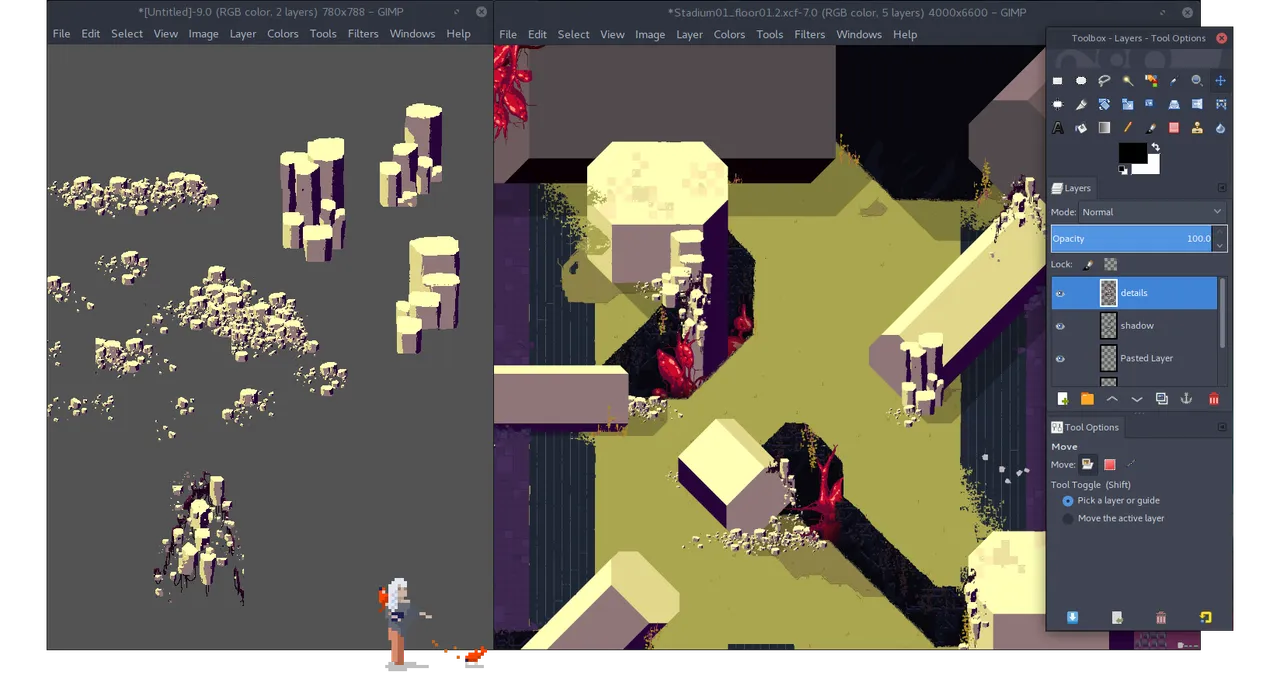Open Filters menu in Stadium01 window
Image resolution: width=1280 pixels, height=676 pixels.
tap(809, 34)
